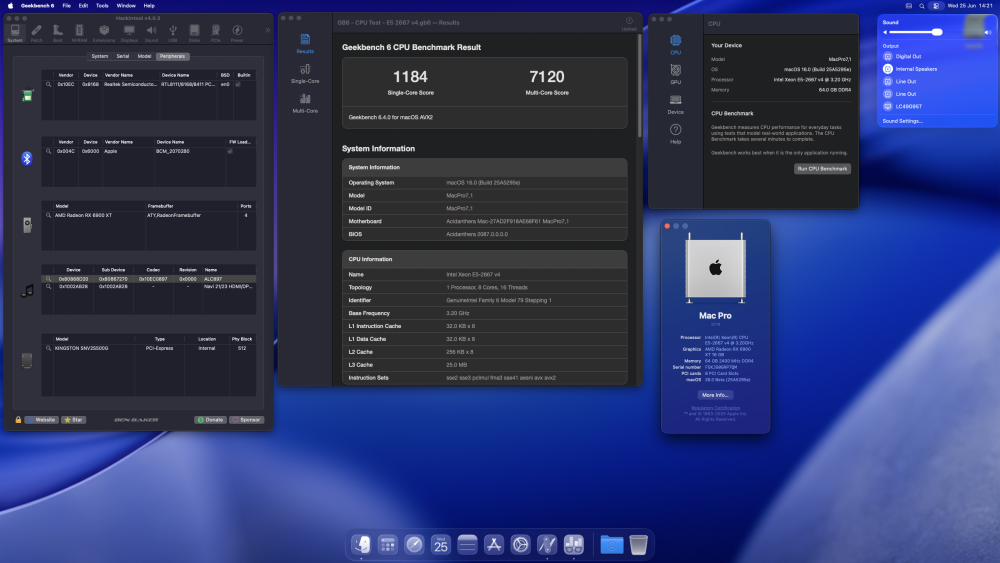Open Single-Core view in Geekbench sidebar

[x=305, y=73]
